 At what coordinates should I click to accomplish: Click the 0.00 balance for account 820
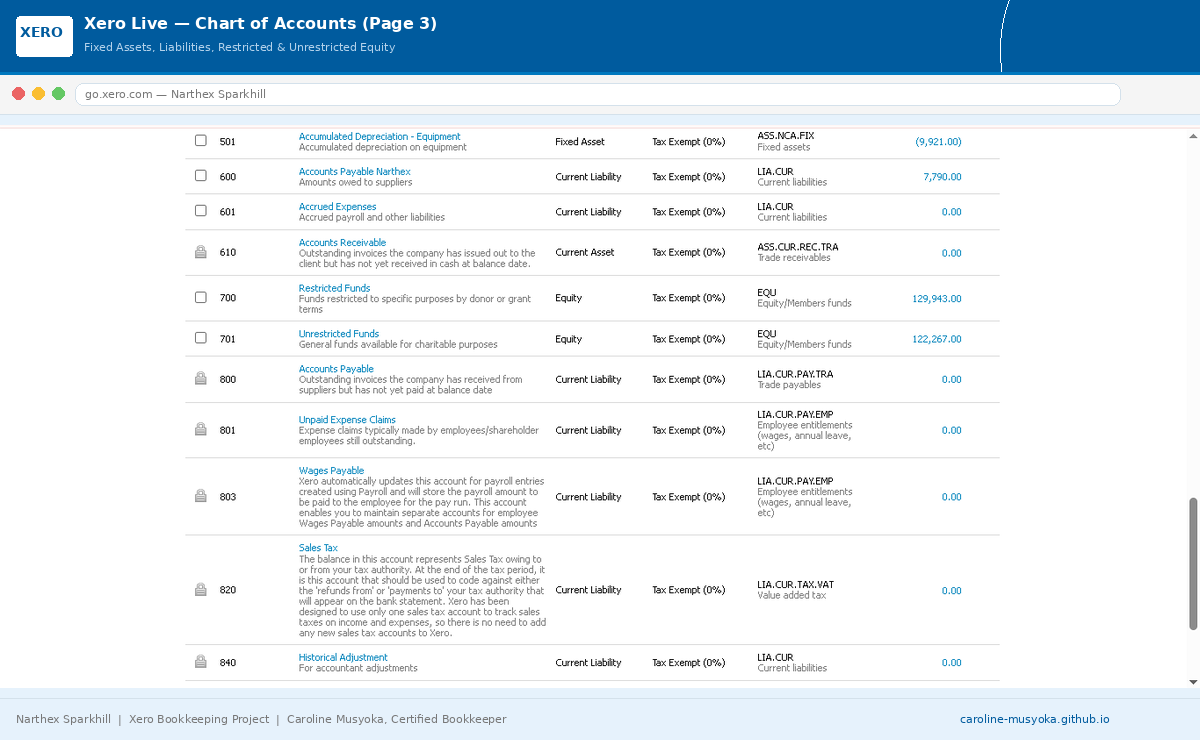[x=951, y=591]
